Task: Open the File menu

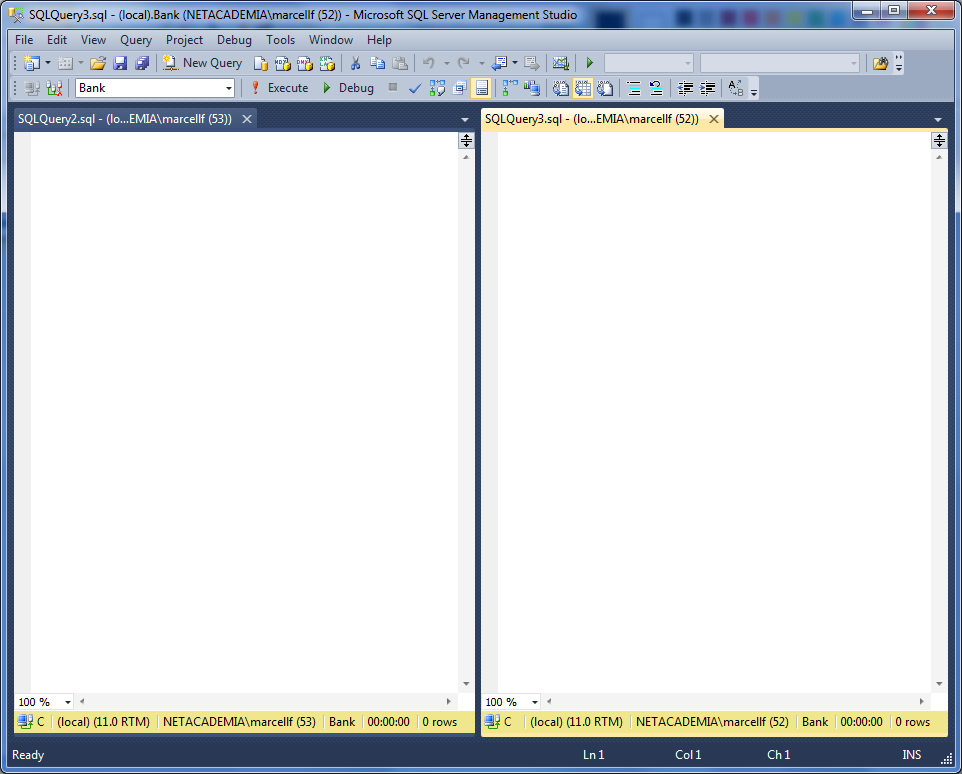Action: tap(24, 40)
